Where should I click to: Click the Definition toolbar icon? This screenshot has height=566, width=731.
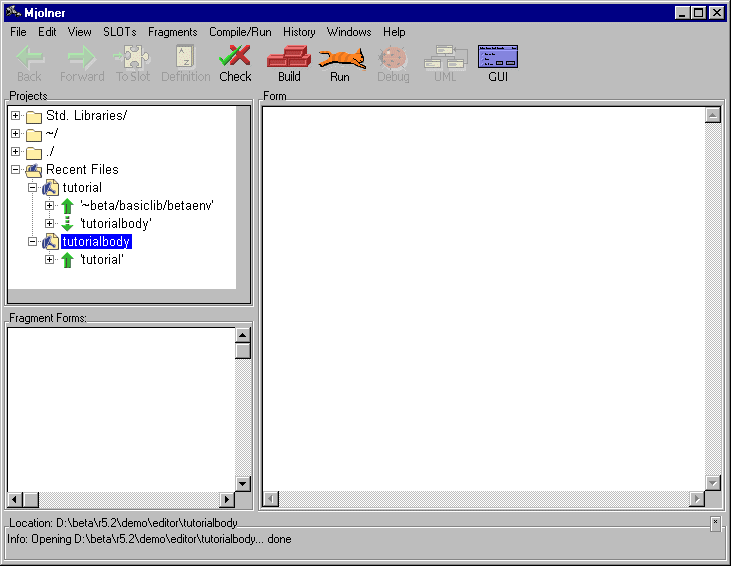[185, 58]
